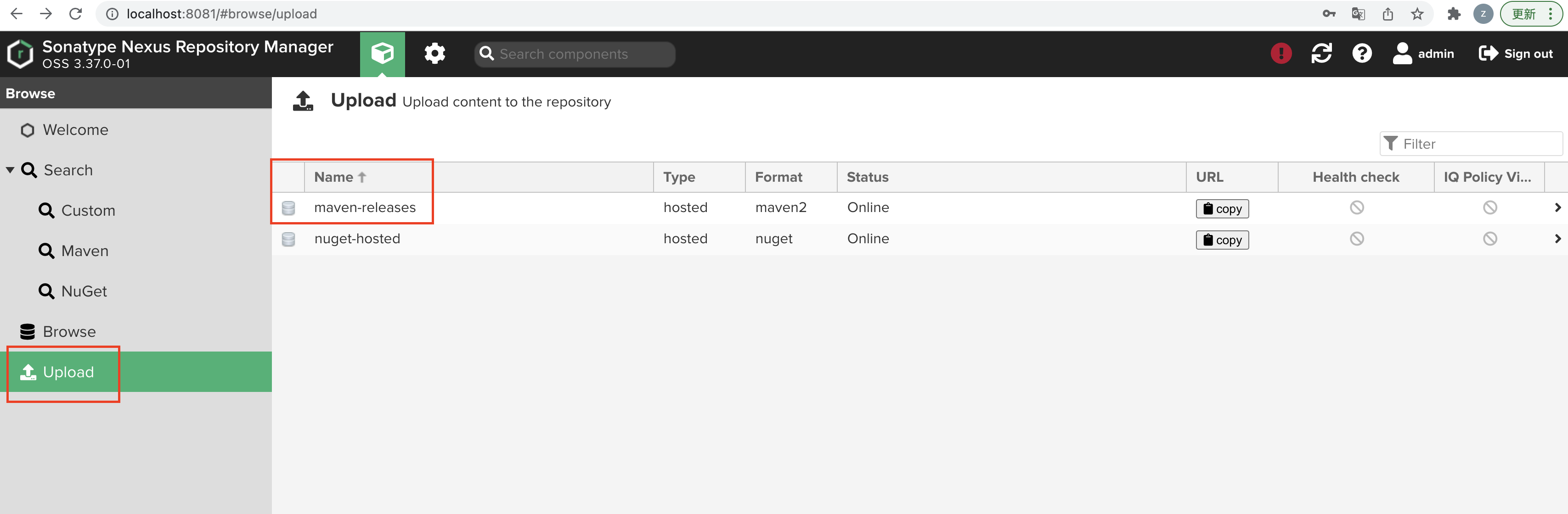Collapse the Search tree node arrow
1568x514 pixels.
click(11, 170)
